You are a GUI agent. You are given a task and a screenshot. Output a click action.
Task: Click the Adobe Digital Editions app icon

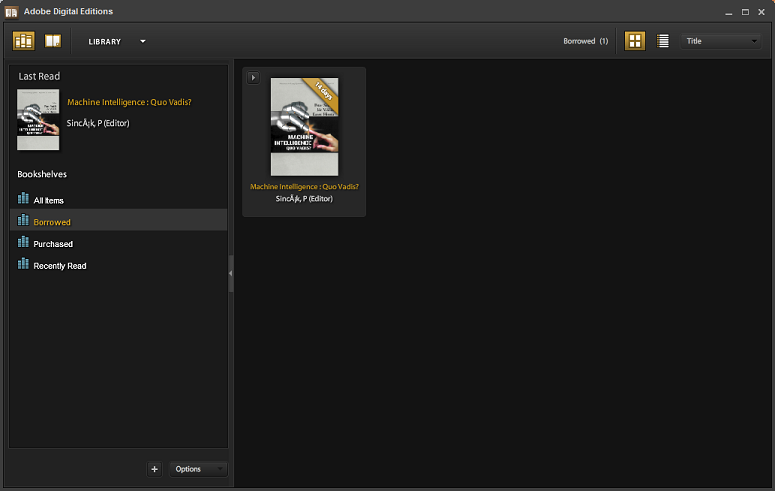(x=11, y=11)
